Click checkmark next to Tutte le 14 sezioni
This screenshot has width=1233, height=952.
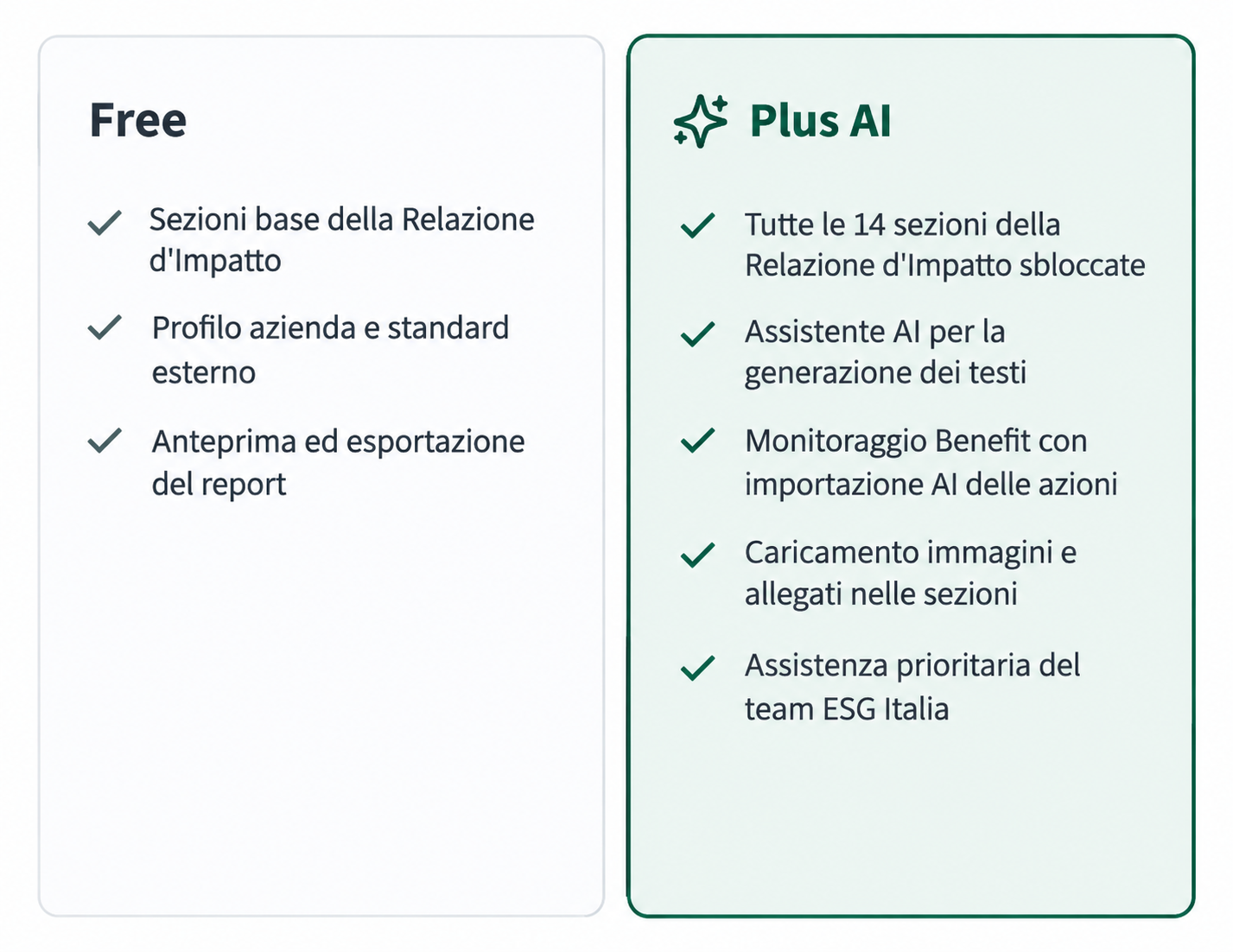pyautogui.click(x=697, y=225)
